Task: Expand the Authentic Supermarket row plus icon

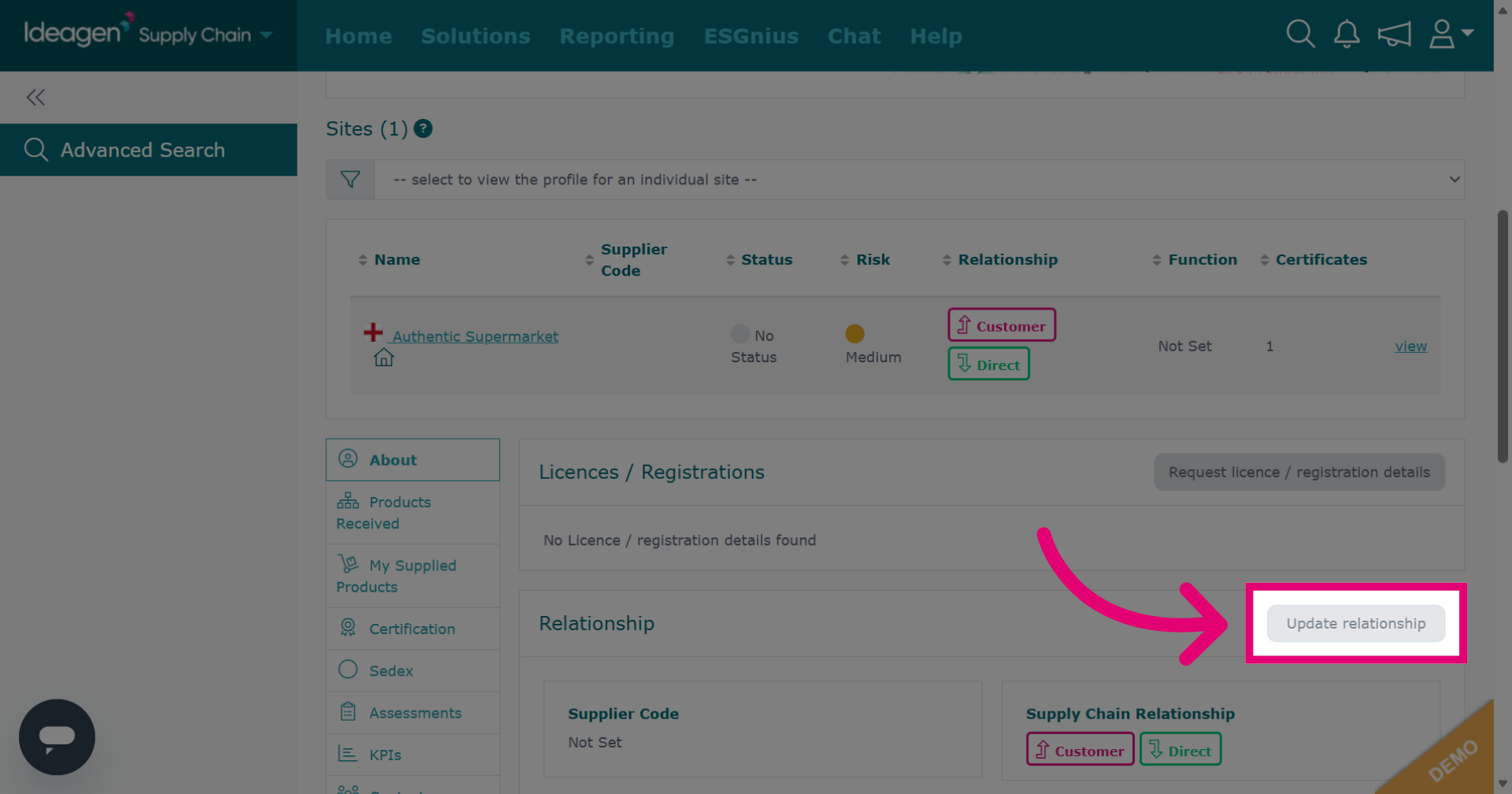Action: pos(373,332)
